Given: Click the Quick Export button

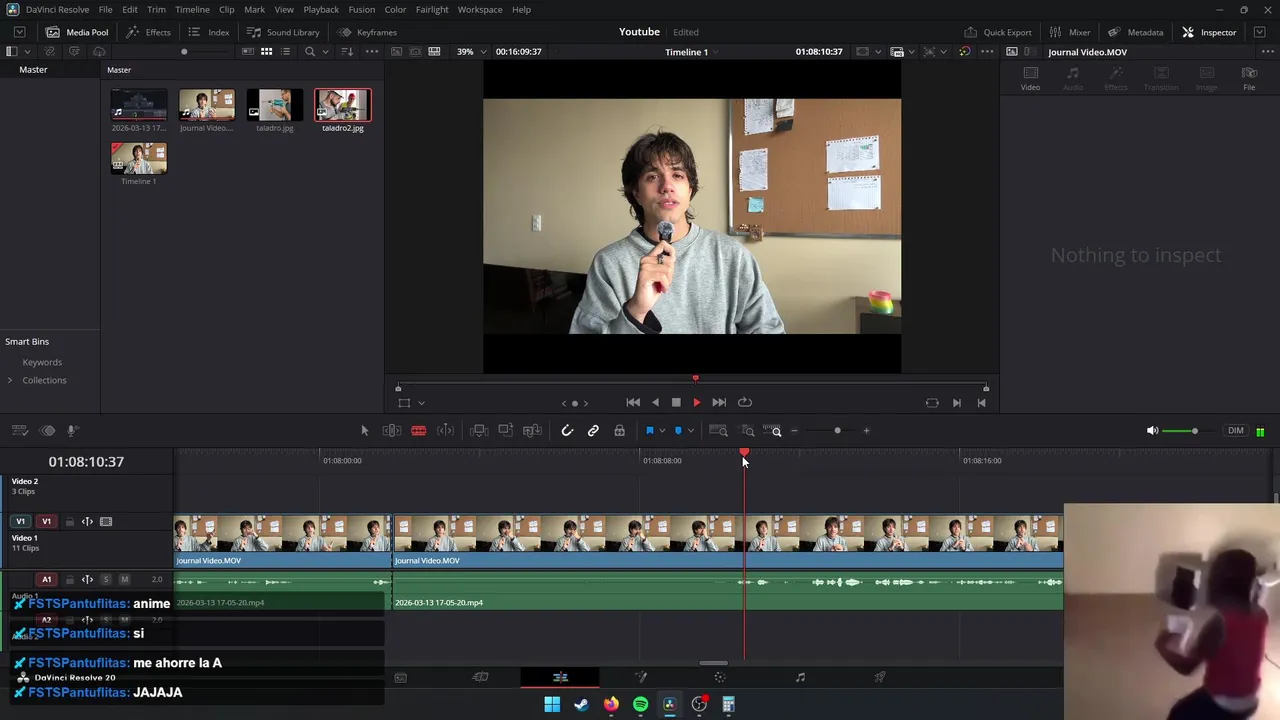Looking at the screenshot, I should coord(998,32).
